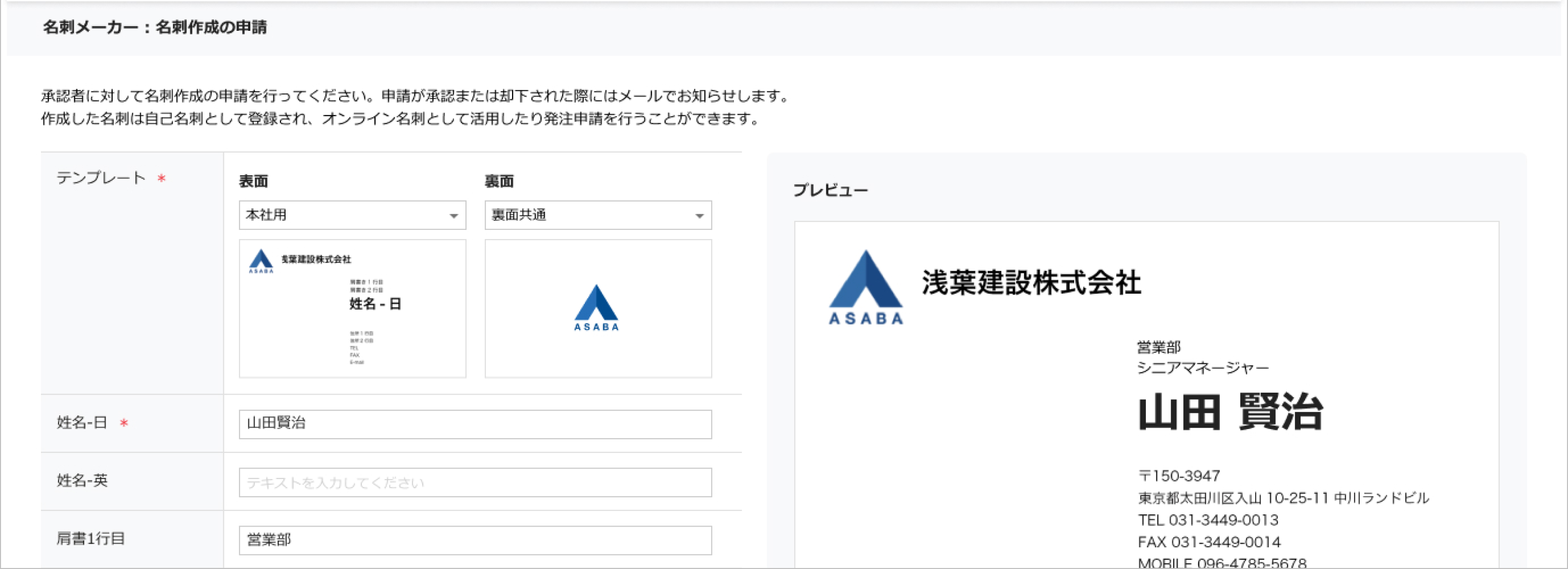
Task: Select the 姓名 - 日 placeholder in front thumbnail
Action: 375,304
